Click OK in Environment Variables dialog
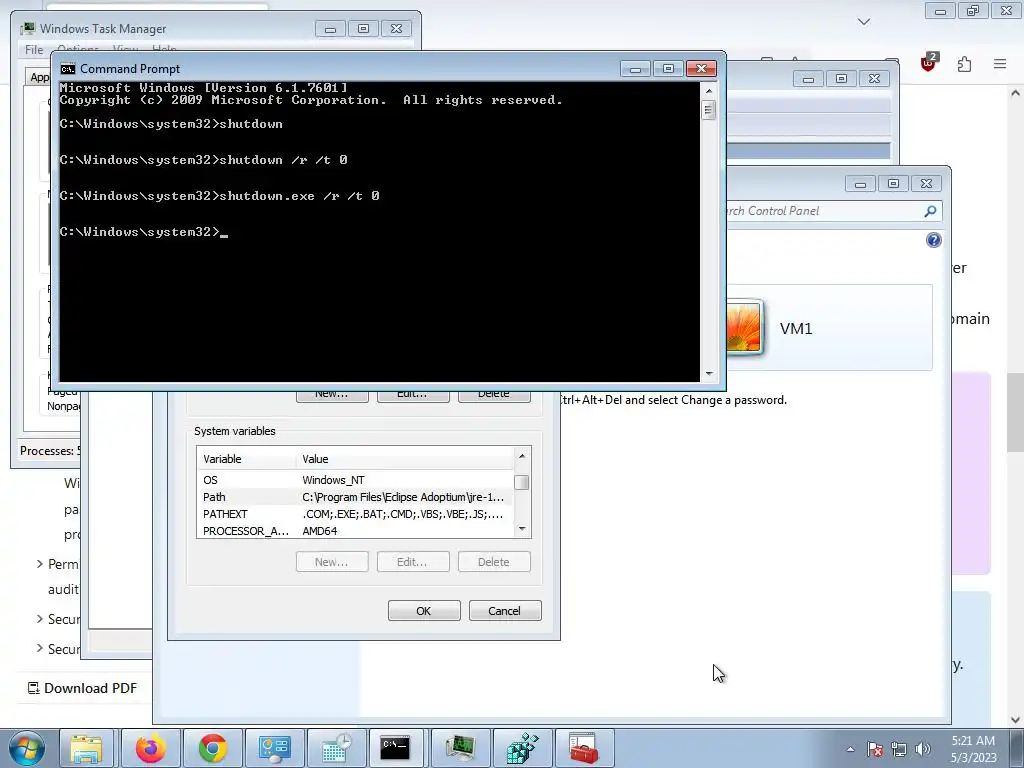This screenshot has width=1024, height=768. (424, 611)
